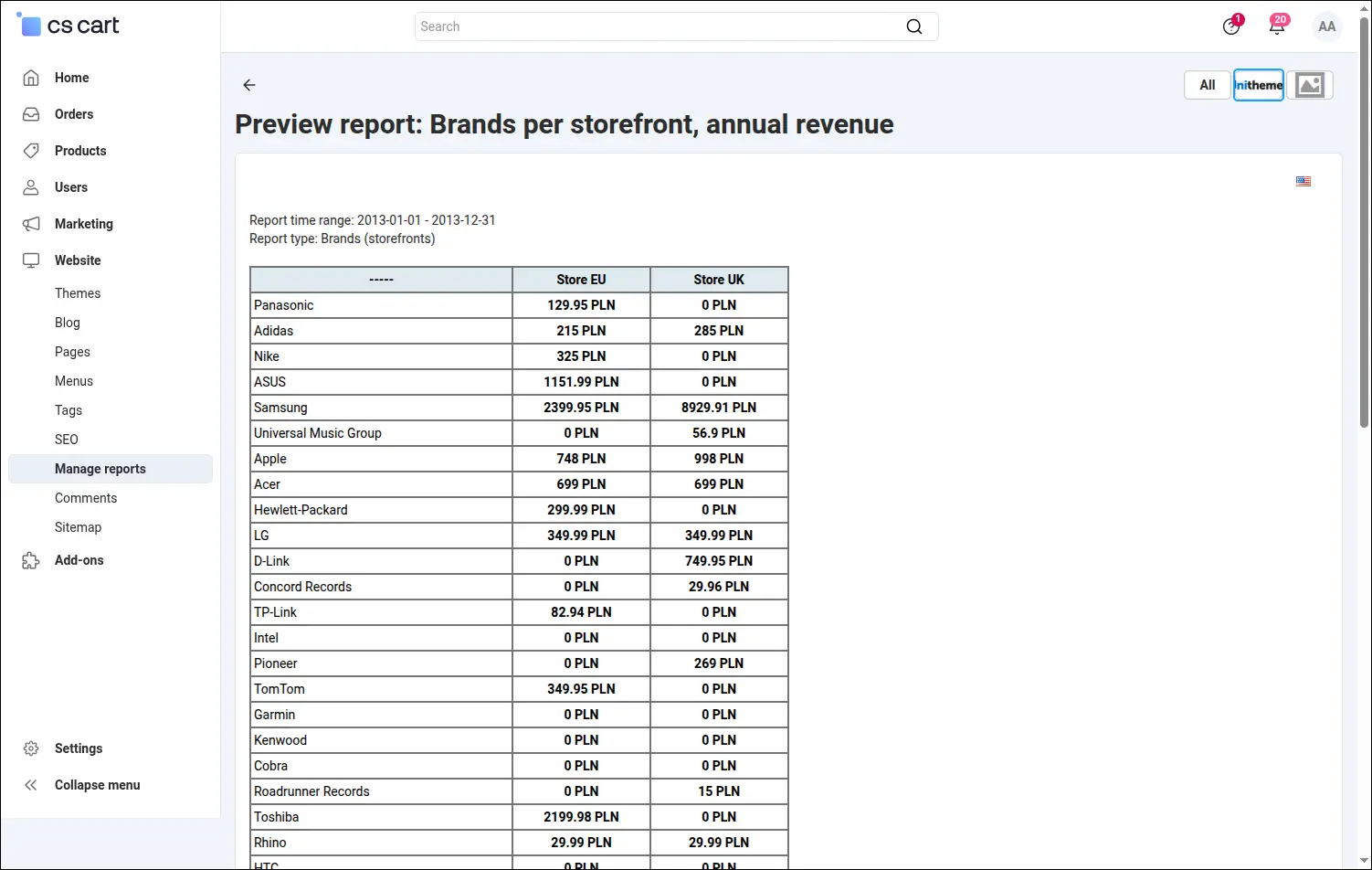Click the Settings gear icon
This screenshot has height=870, width=1372.
point(31,748)
